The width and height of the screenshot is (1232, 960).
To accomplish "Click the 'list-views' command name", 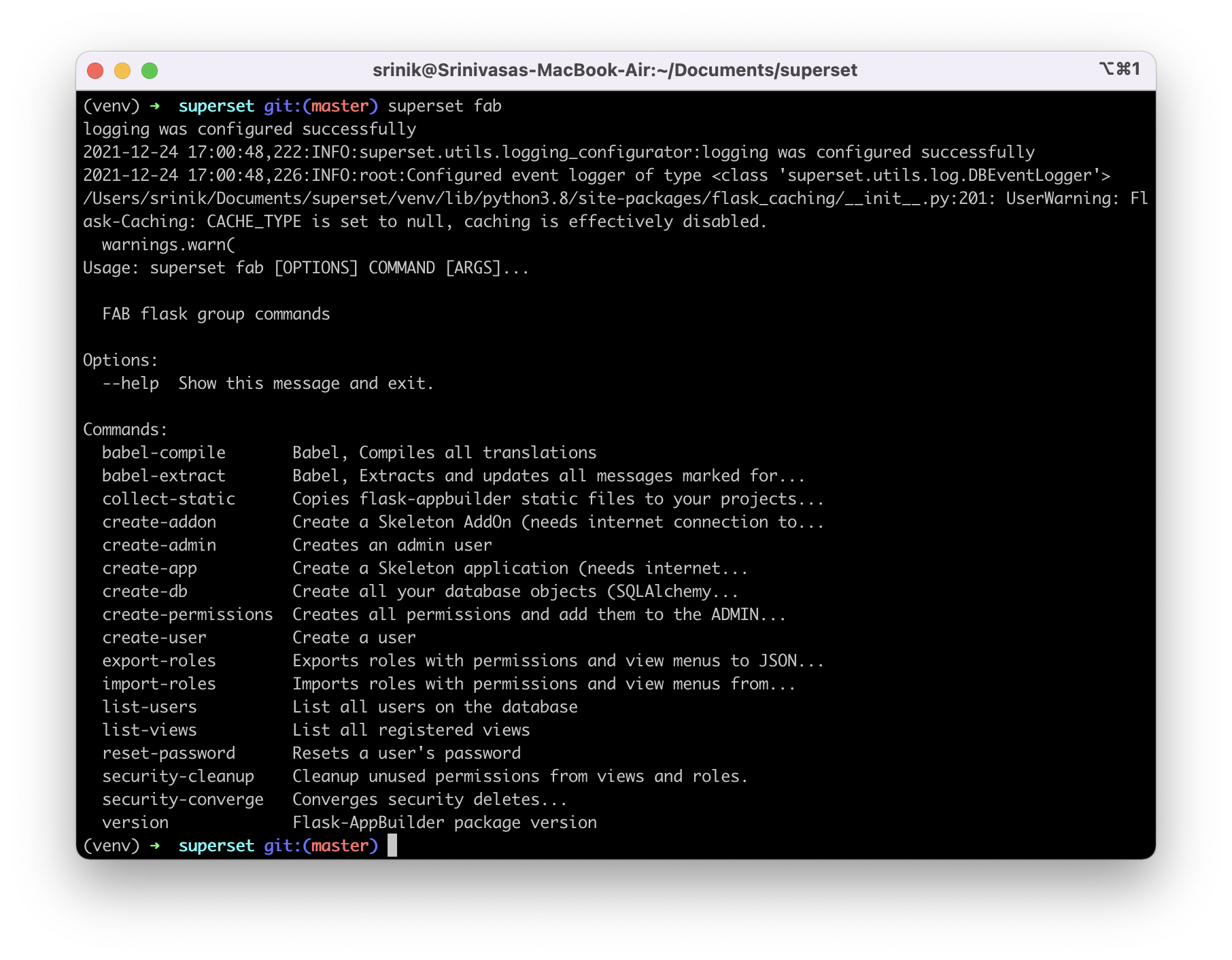I will coord(150,730).
